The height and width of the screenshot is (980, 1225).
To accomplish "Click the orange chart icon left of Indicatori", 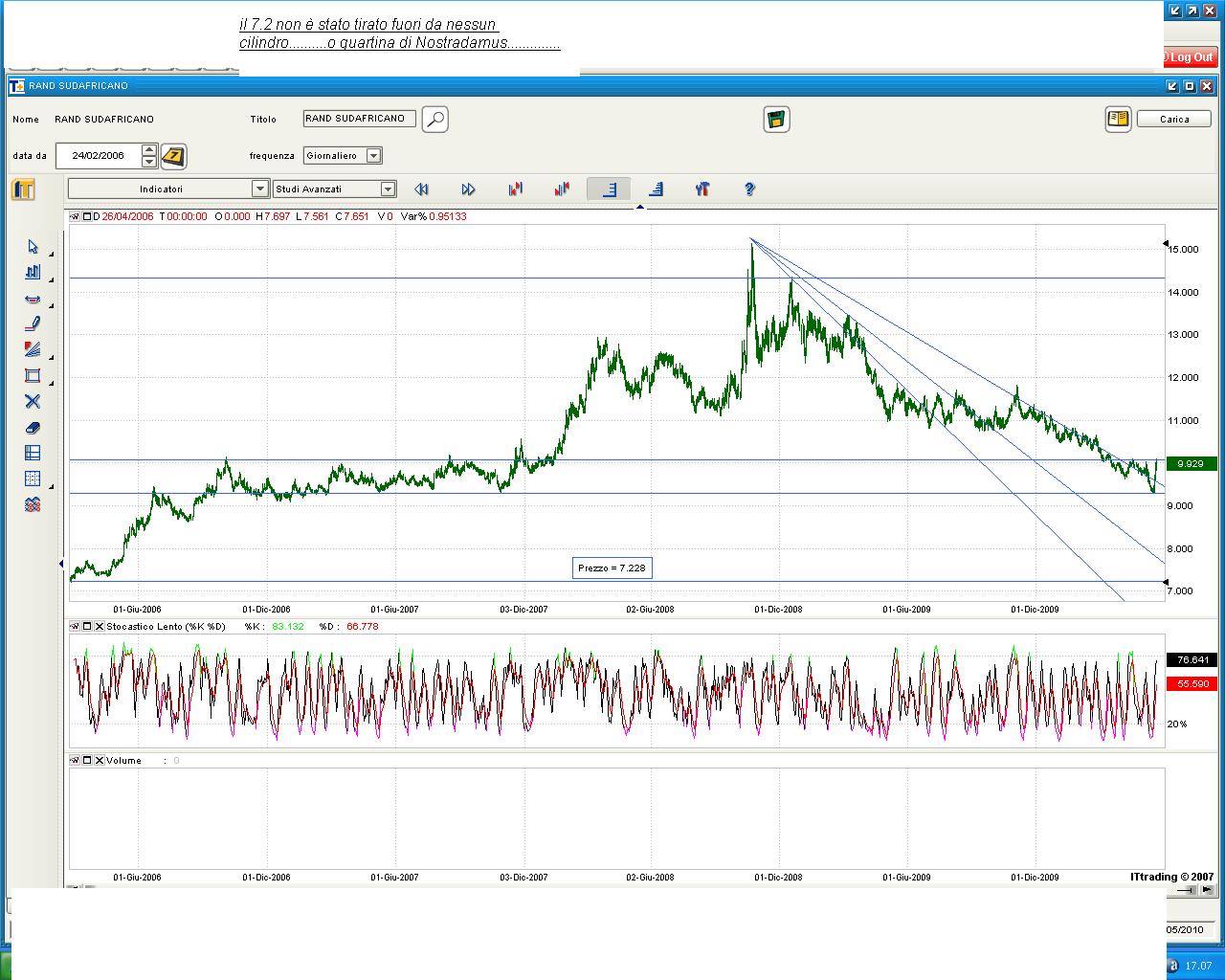I will pos(23,189).
